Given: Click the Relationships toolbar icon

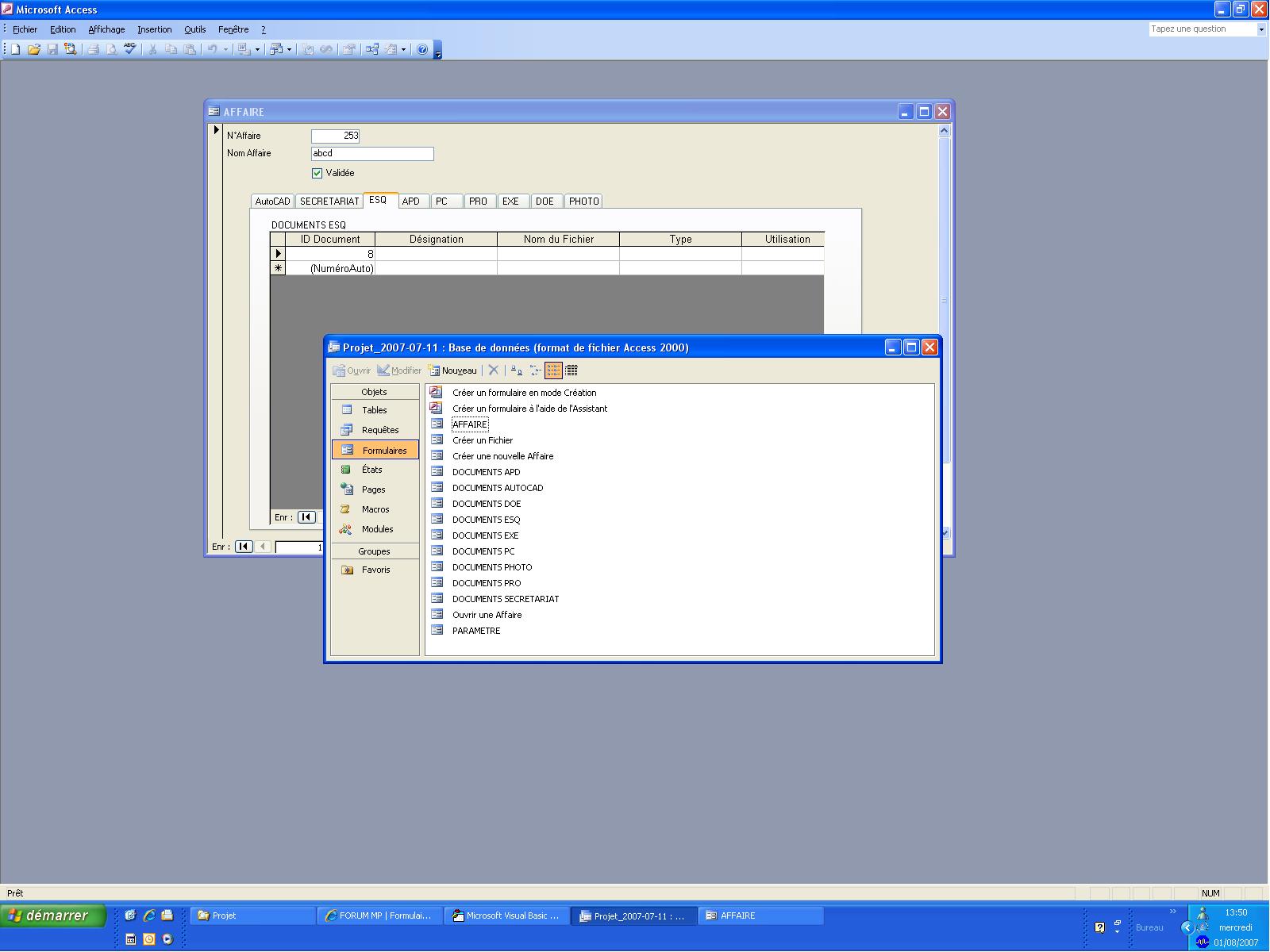Looking at the screenshot, I should pyautogui.click(x=372, y=49).
